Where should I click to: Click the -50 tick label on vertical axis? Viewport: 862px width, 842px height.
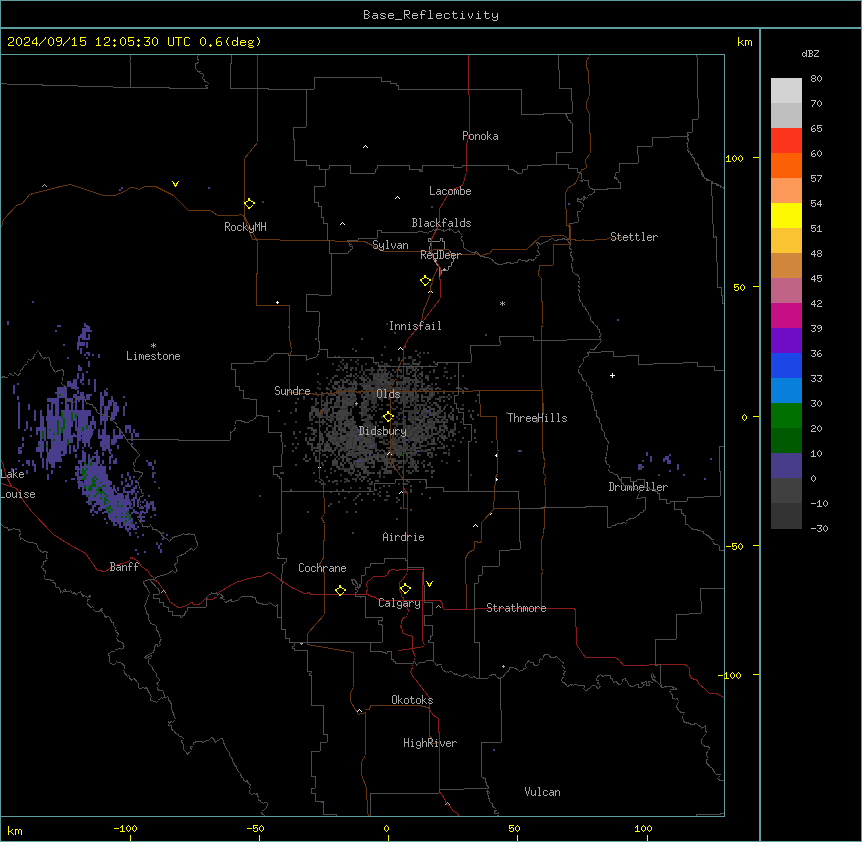point(734,546)
